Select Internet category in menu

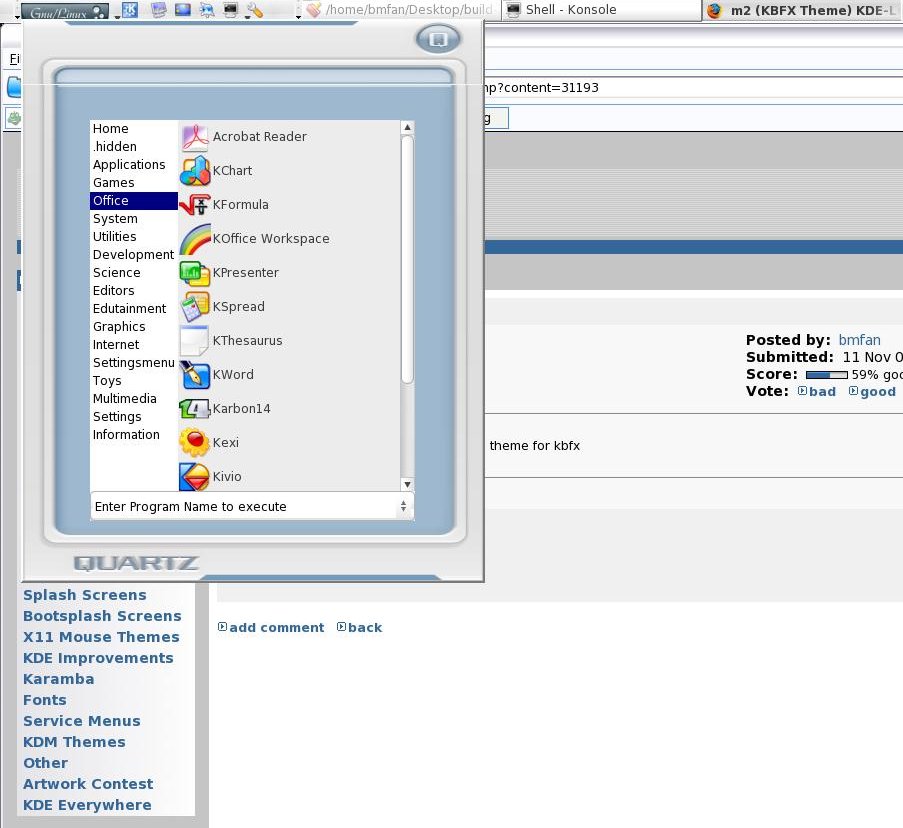[x=134, y=344]
